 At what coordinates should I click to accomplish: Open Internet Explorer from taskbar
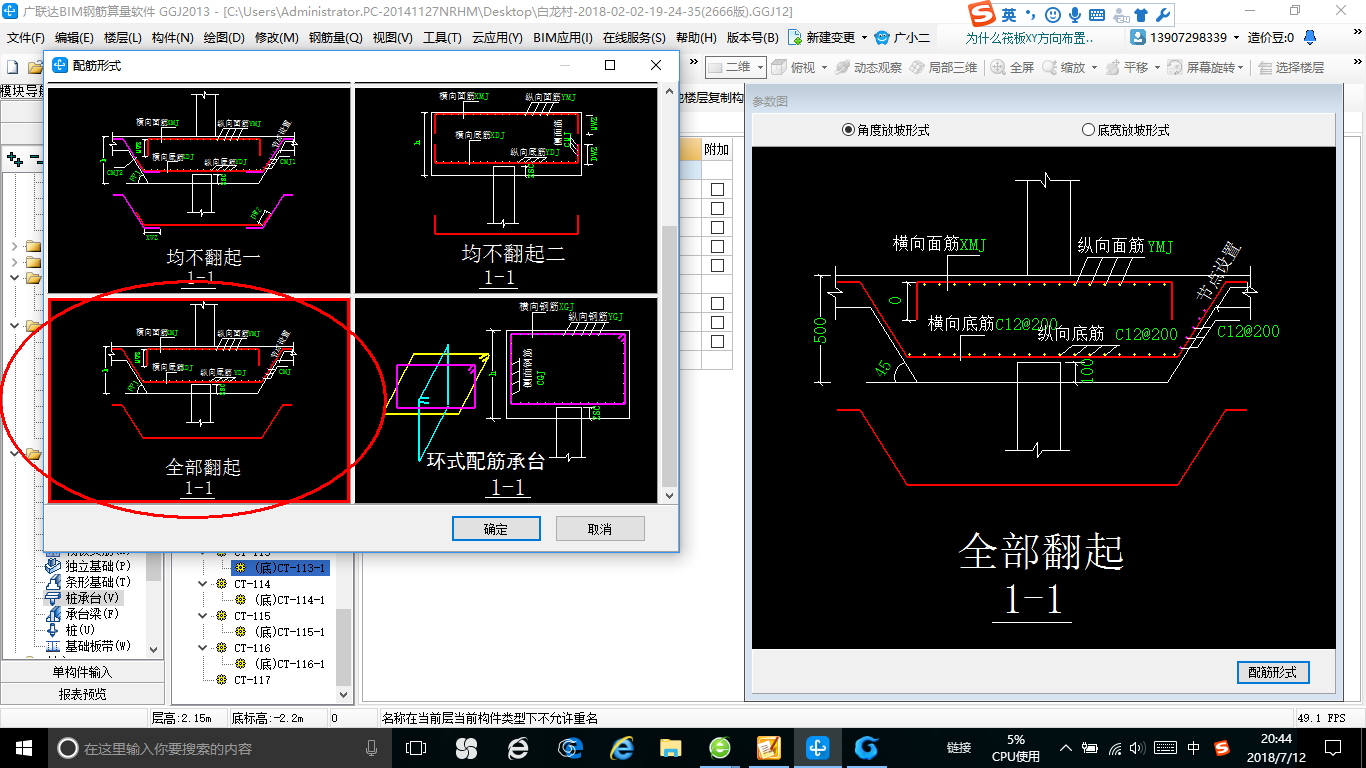point(623,748)
